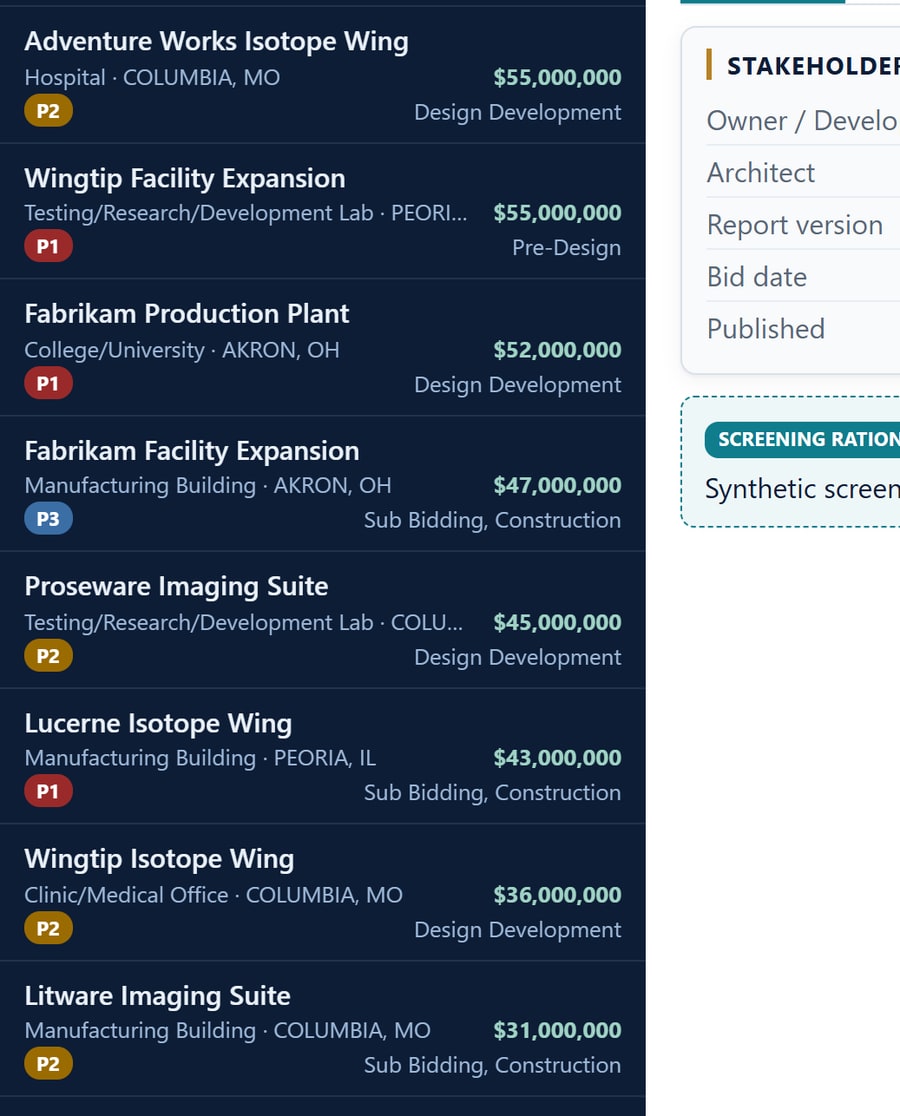900x1116 pixels.
Task: Click the Stakeholders section heading
Action: coord(813,65)
